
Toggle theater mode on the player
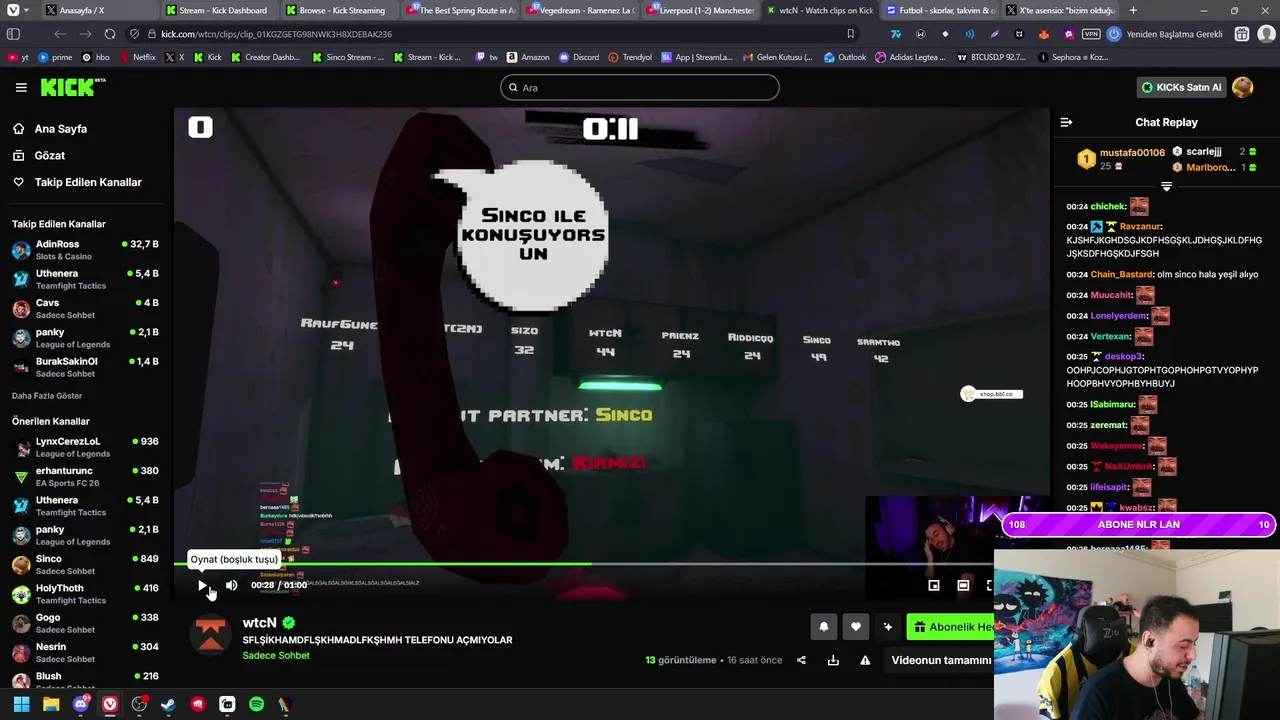point(963,585)
